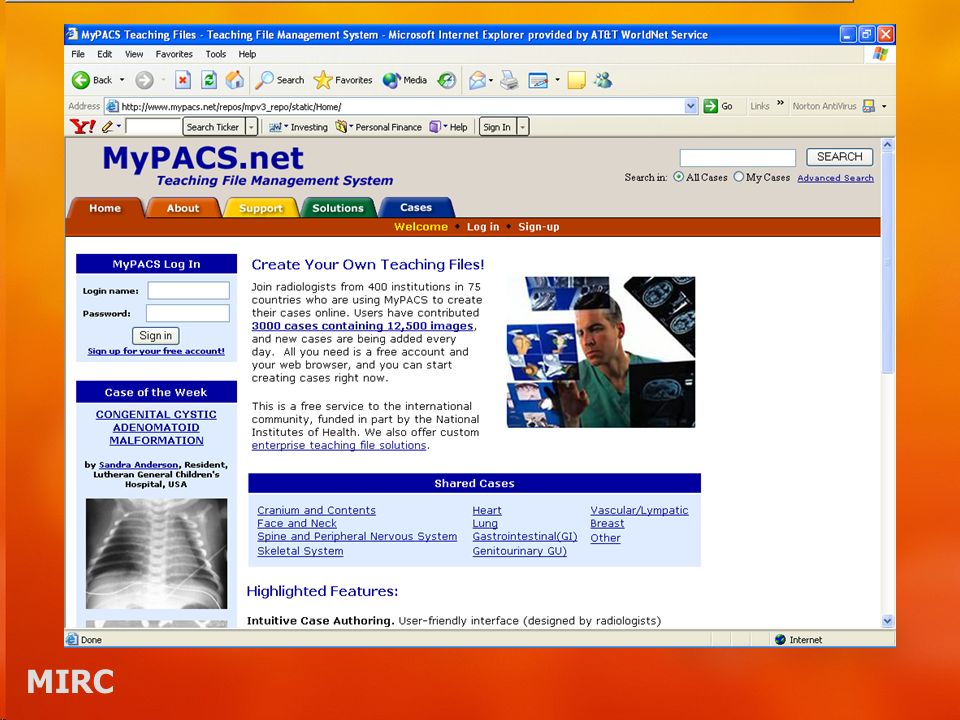Open the Back button history dropdown
Screen dimensions: 960x720
click(122, 80)
